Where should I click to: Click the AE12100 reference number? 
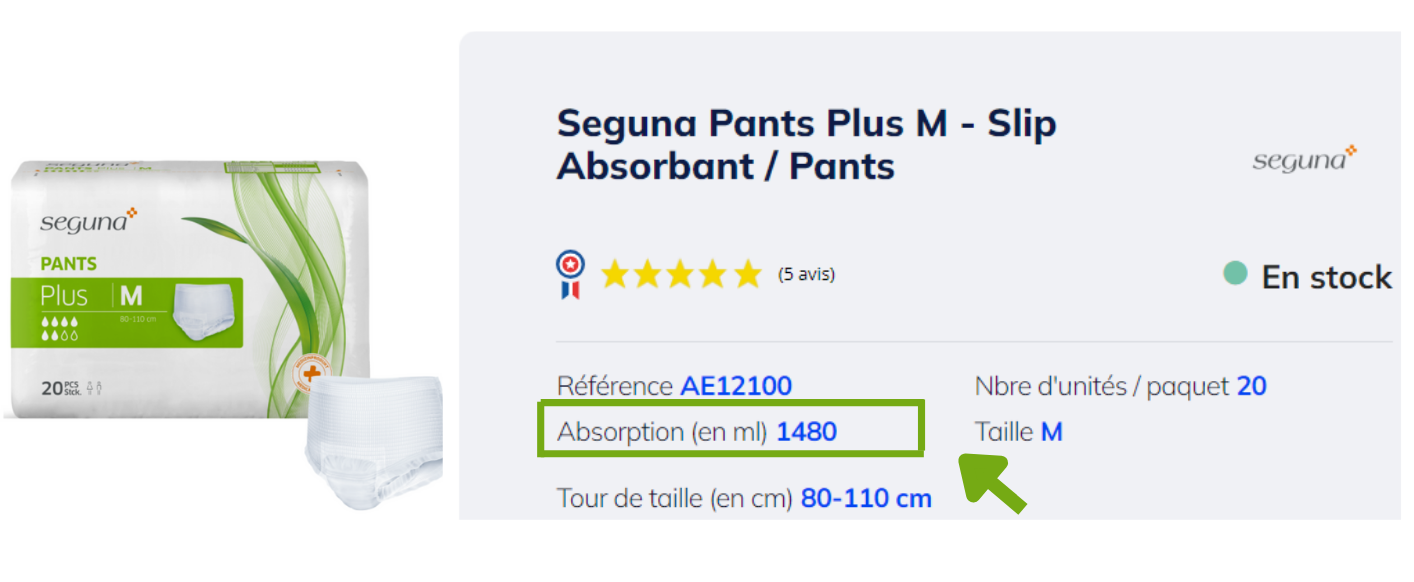click(736, 386)
